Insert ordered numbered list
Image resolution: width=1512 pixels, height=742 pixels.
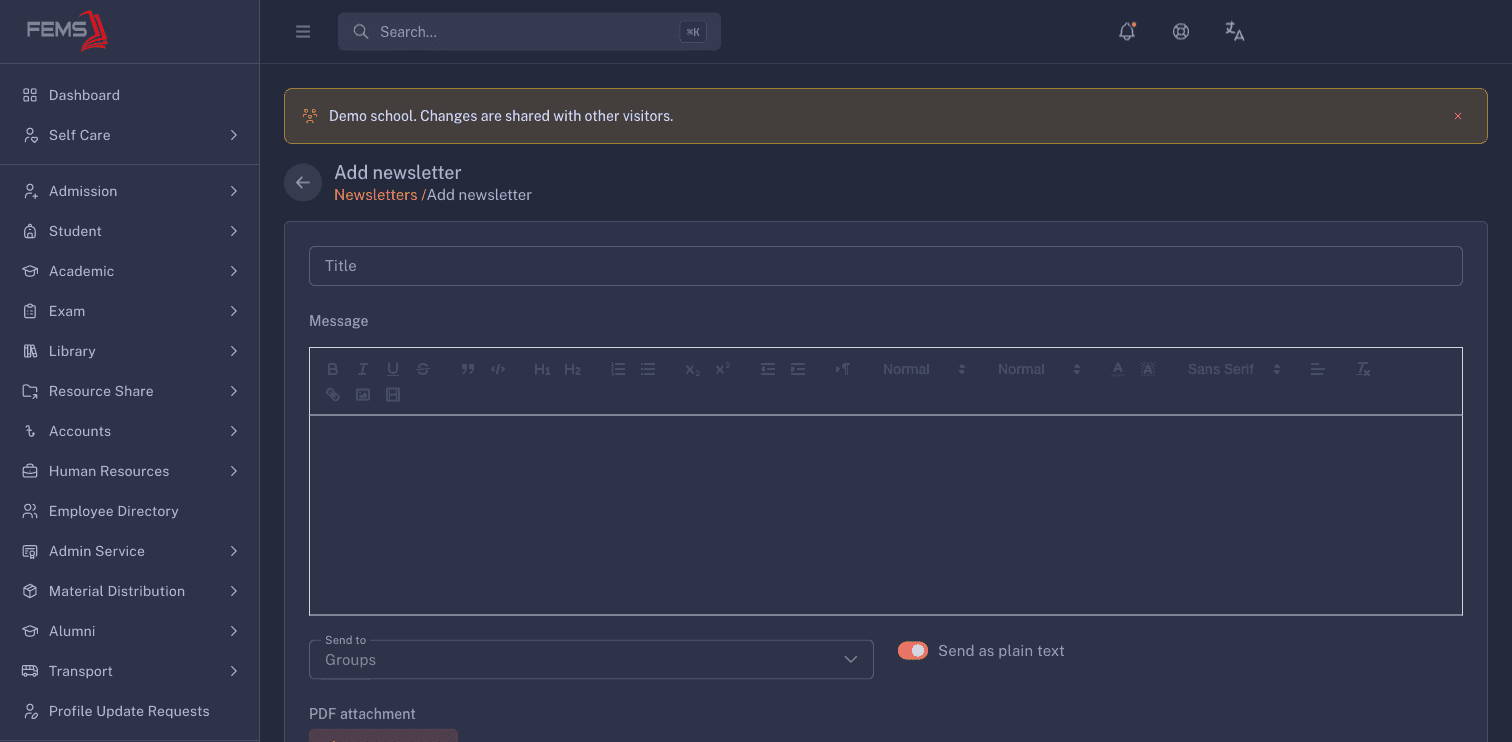pos(618,369)
